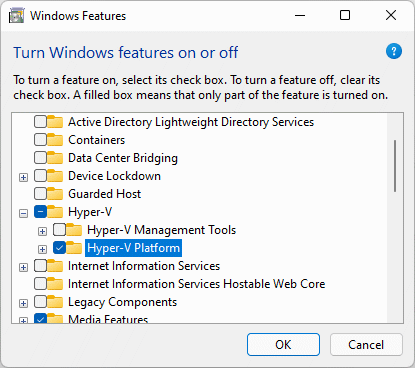Check the Hyper-V Management Tools checkbox
The width and height of the screenshot is (415, 368).
coord(59,230)
